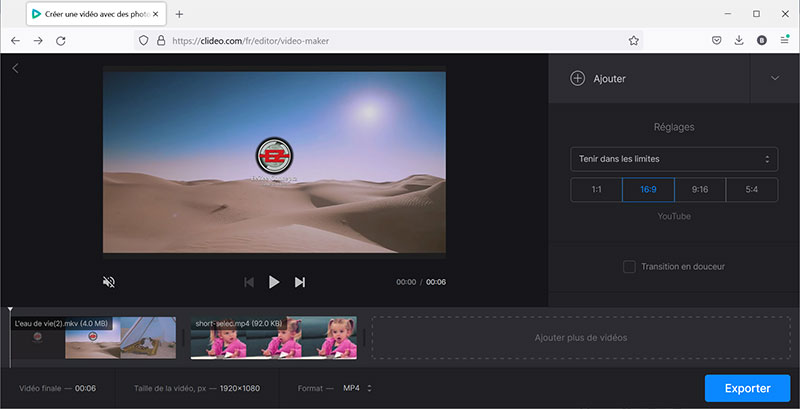
Task: Click the timeline playhead marker
Action: pos(10,310)
